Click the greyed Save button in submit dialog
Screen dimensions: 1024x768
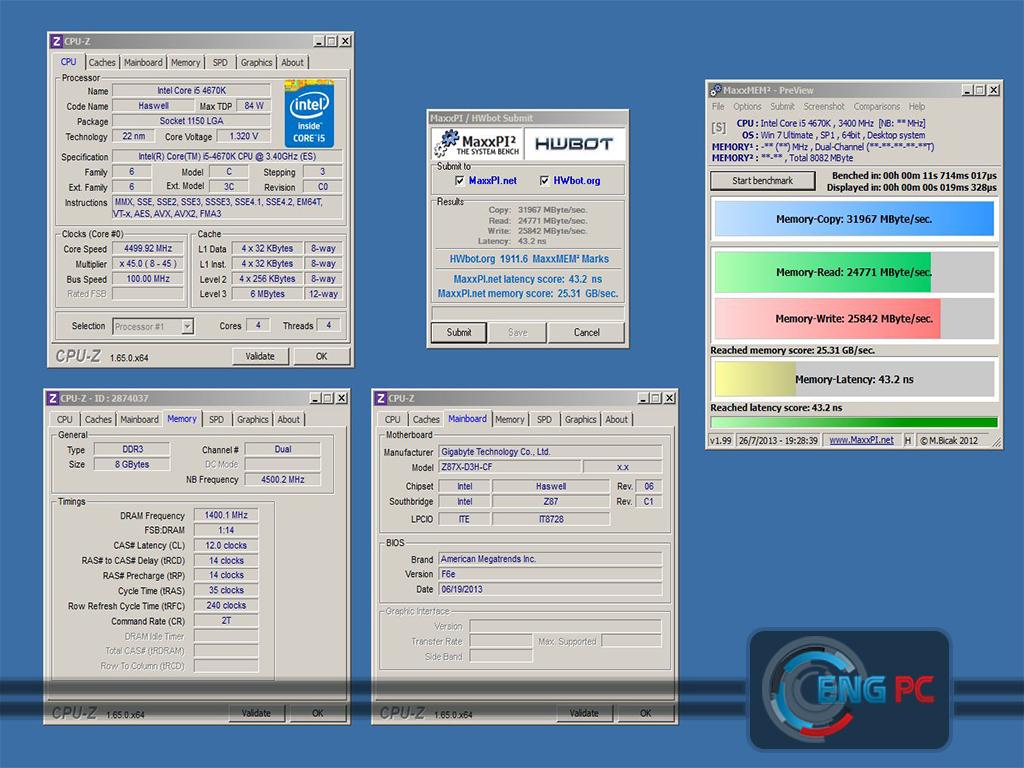pos(518,332)
